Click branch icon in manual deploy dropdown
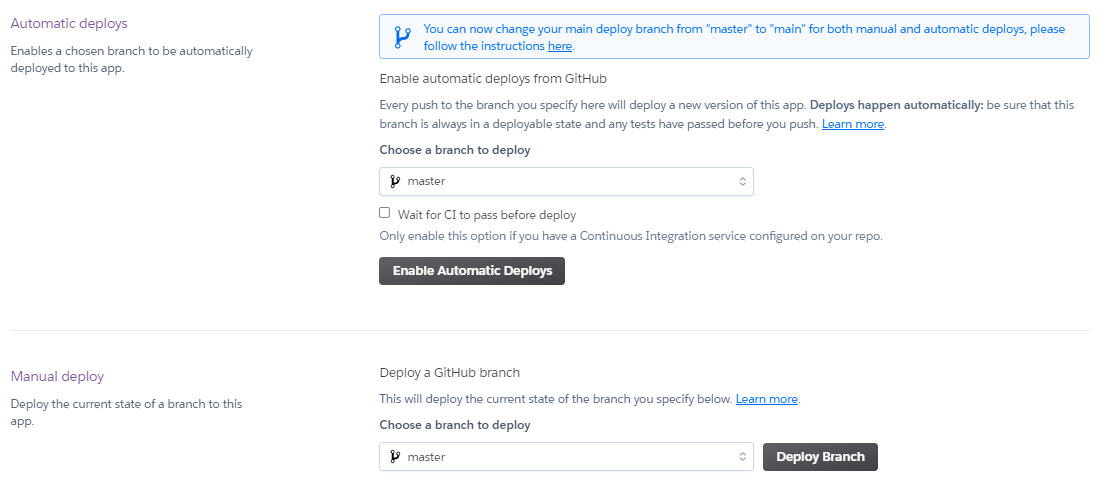The width and height of the screenshot is (1101, 489). [395, 457]
